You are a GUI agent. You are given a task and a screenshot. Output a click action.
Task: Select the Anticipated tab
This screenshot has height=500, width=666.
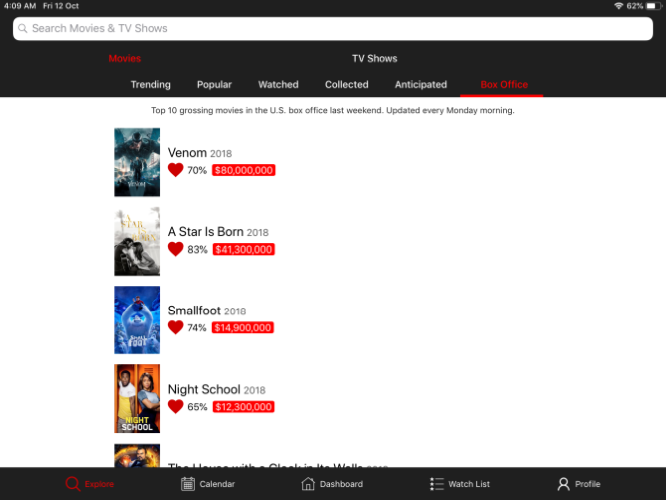(x=421, y=85)
